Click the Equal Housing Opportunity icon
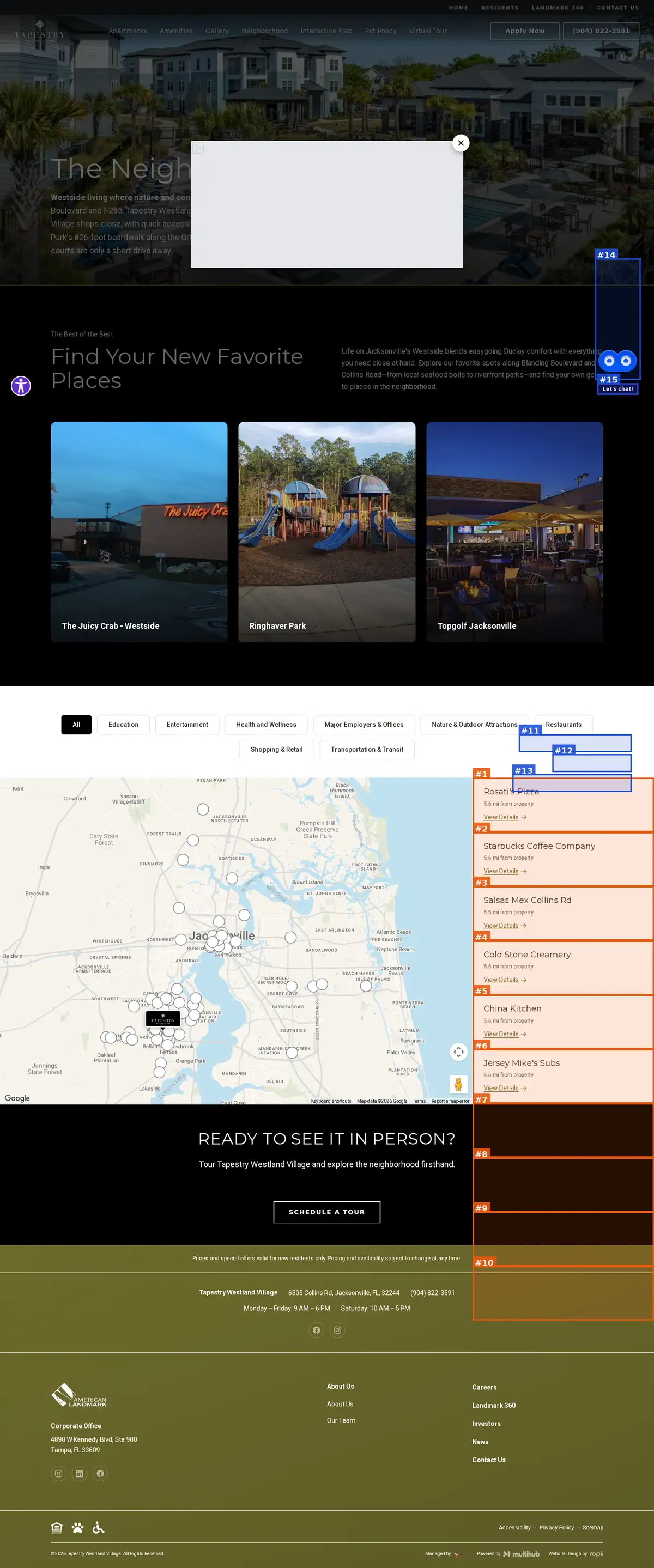Image resolution: width=654 pixels, height=1568 pixels. pyautogui.click(x=57, y=1527)
